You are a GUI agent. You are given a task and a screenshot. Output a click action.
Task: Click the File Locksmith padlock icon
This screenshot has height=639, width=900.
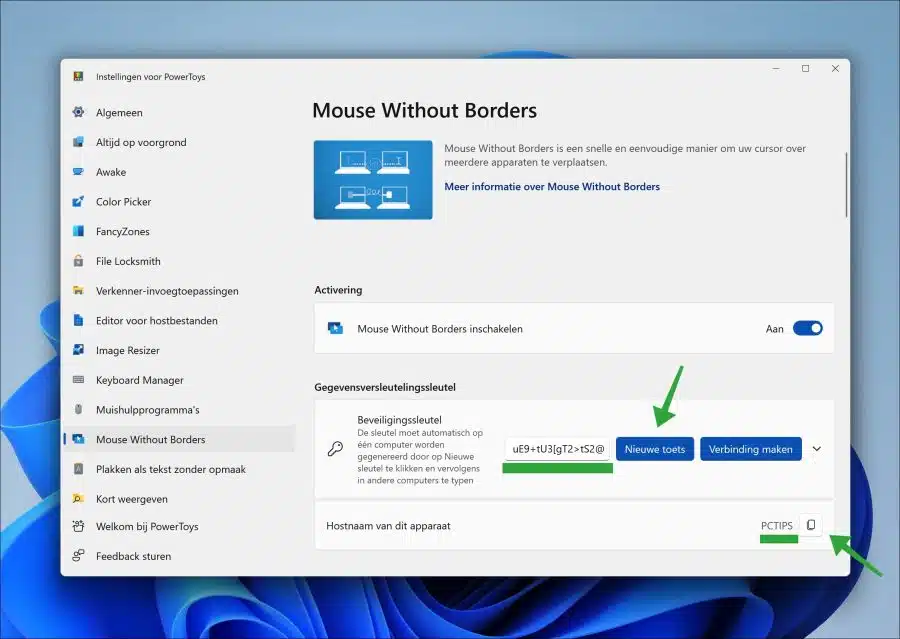(79, 261)
